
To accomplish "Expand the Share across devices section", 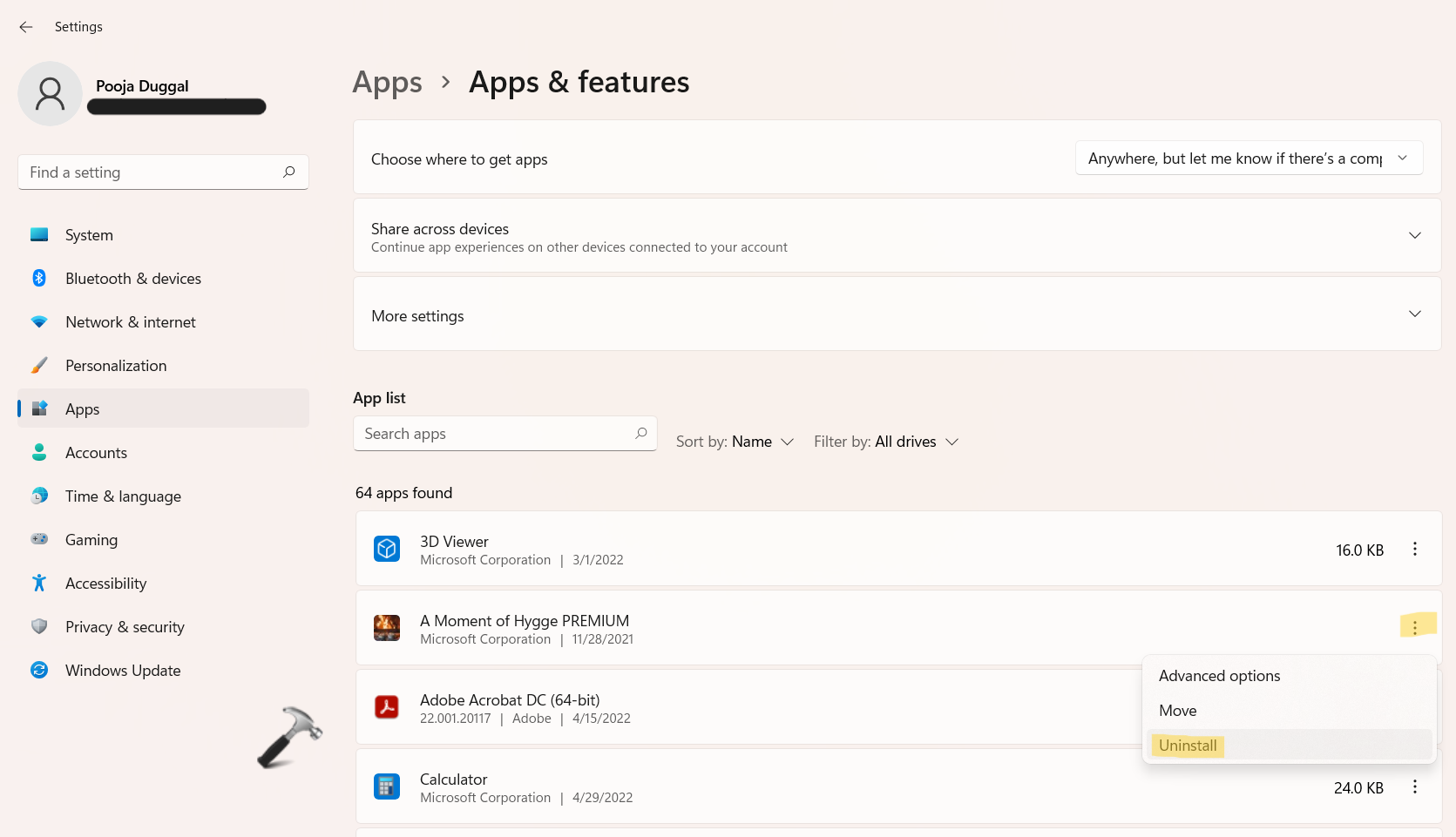I will coord(1414,236).
